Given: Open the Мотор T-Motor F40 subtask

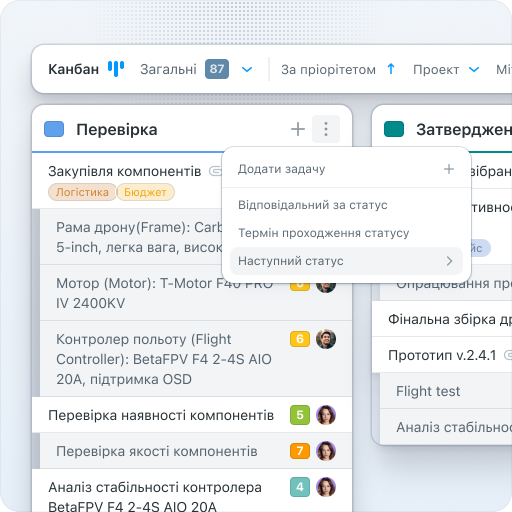Looking at the screenshot, I should tap(165, 293).
